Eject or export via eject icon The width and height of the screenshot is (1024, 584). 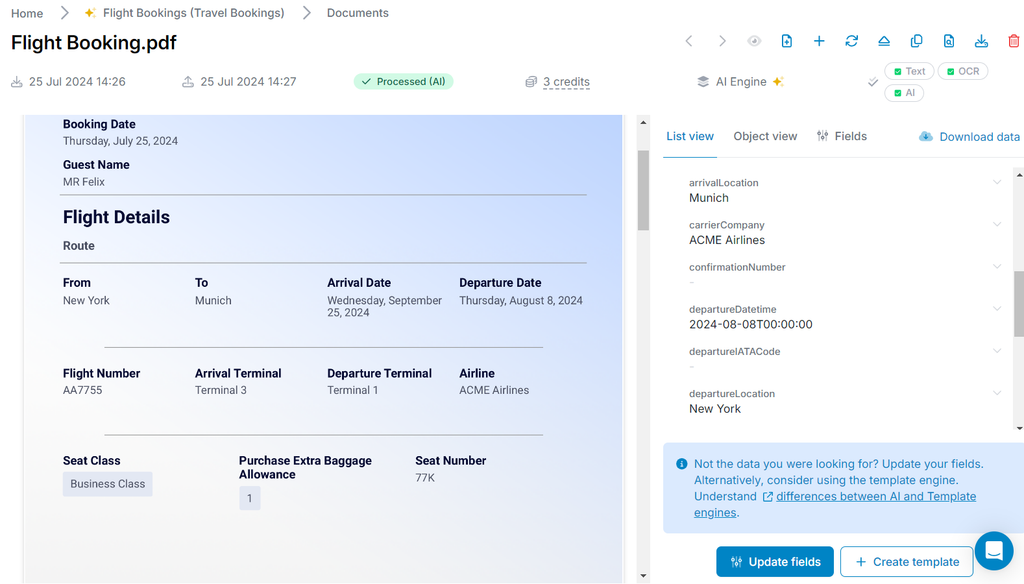884,41
